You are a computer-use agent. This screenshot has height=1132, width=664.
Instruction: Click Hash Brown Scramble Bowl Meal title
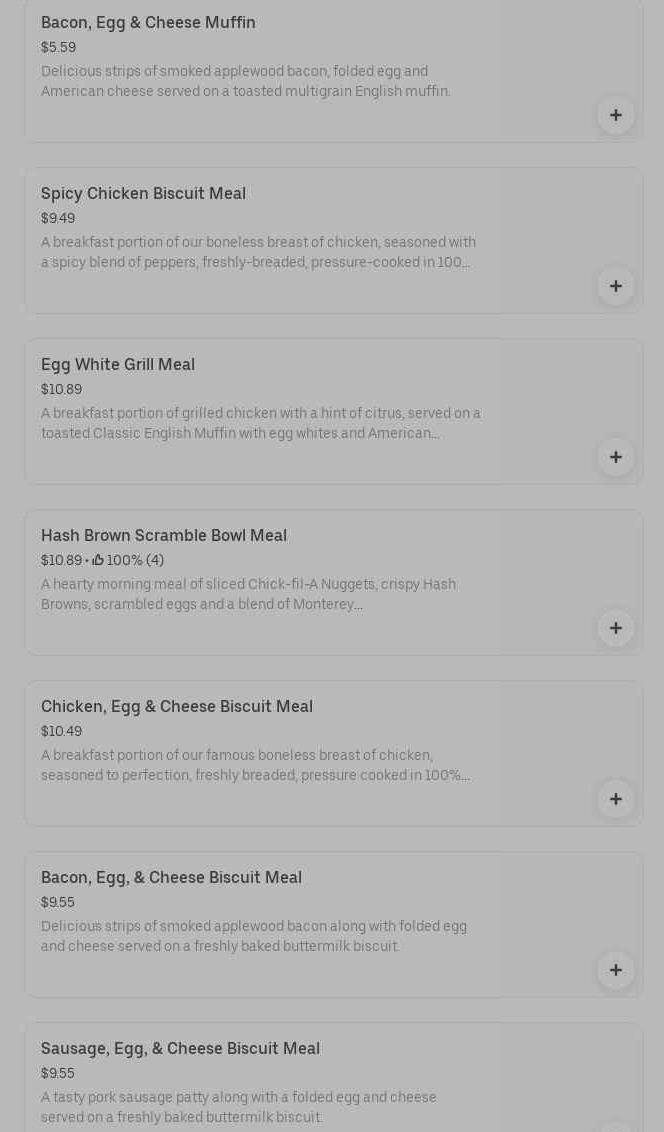click(164, 535)
